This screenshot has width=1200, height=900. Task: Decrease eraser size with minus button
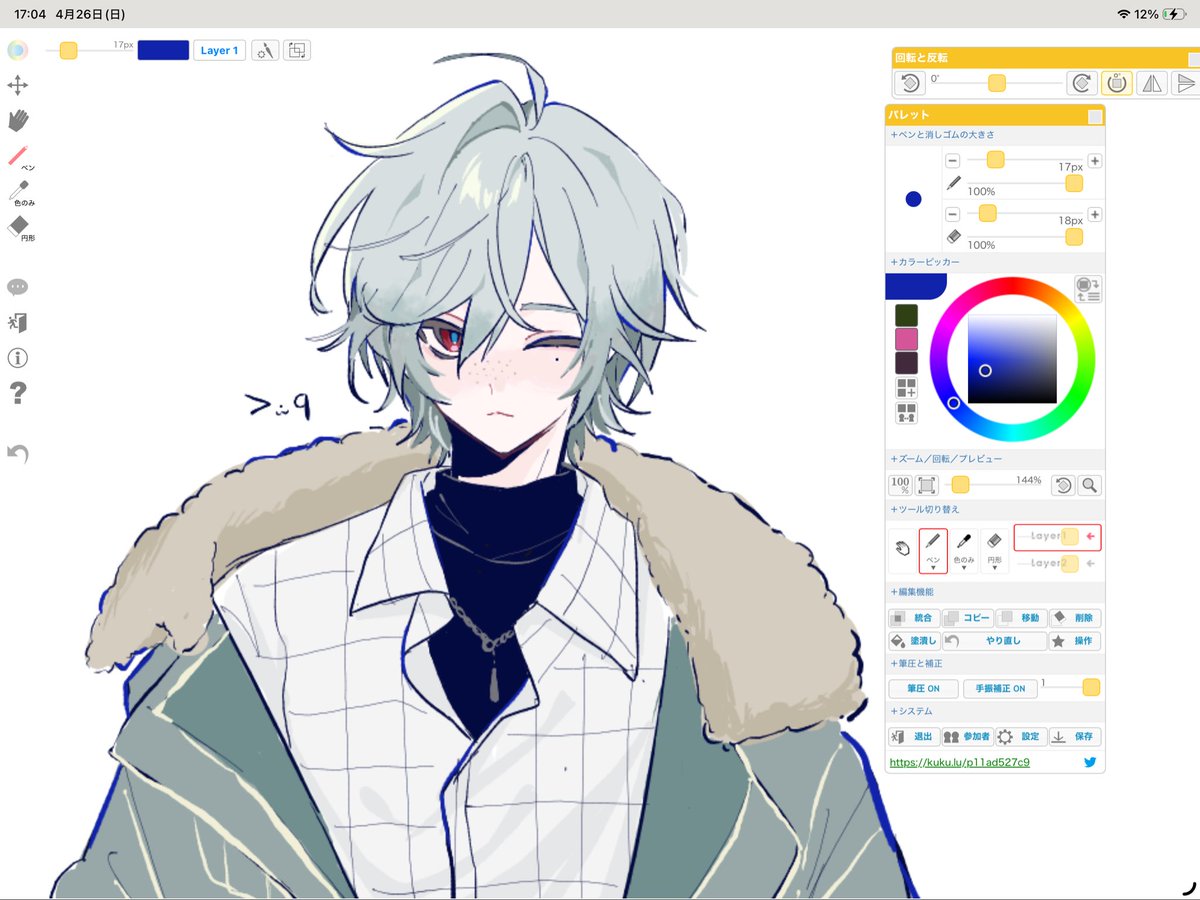[952, 214]
